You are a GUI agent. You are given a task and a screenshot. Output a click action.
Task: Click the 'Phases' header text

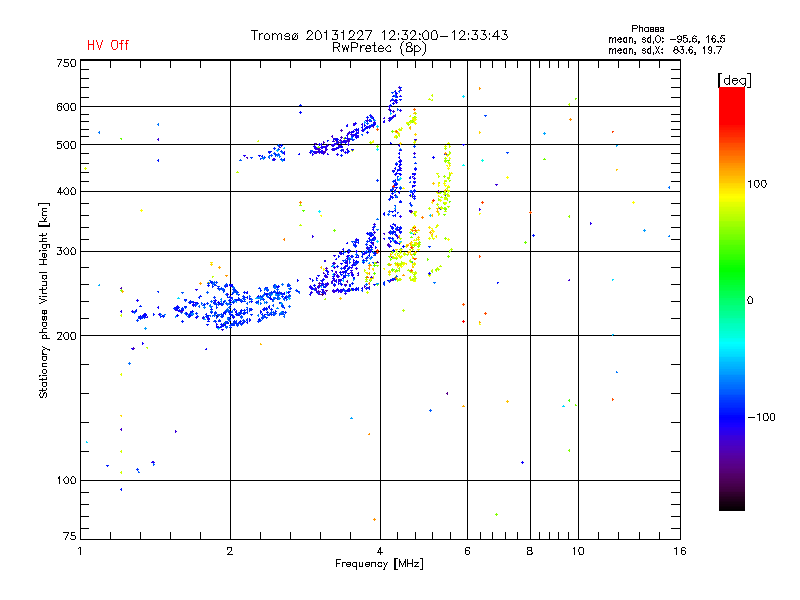coord(647,29)
